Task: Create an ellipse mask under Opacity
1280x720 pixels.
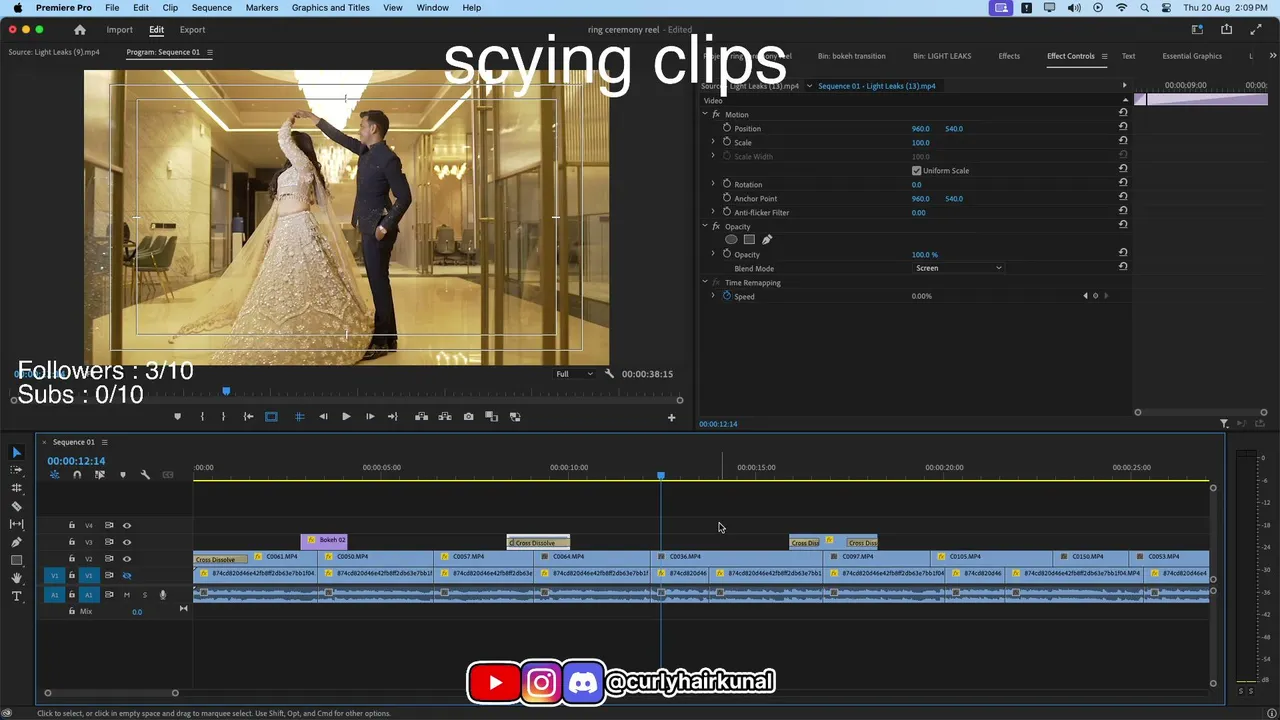Action: [x=731, y=240]
